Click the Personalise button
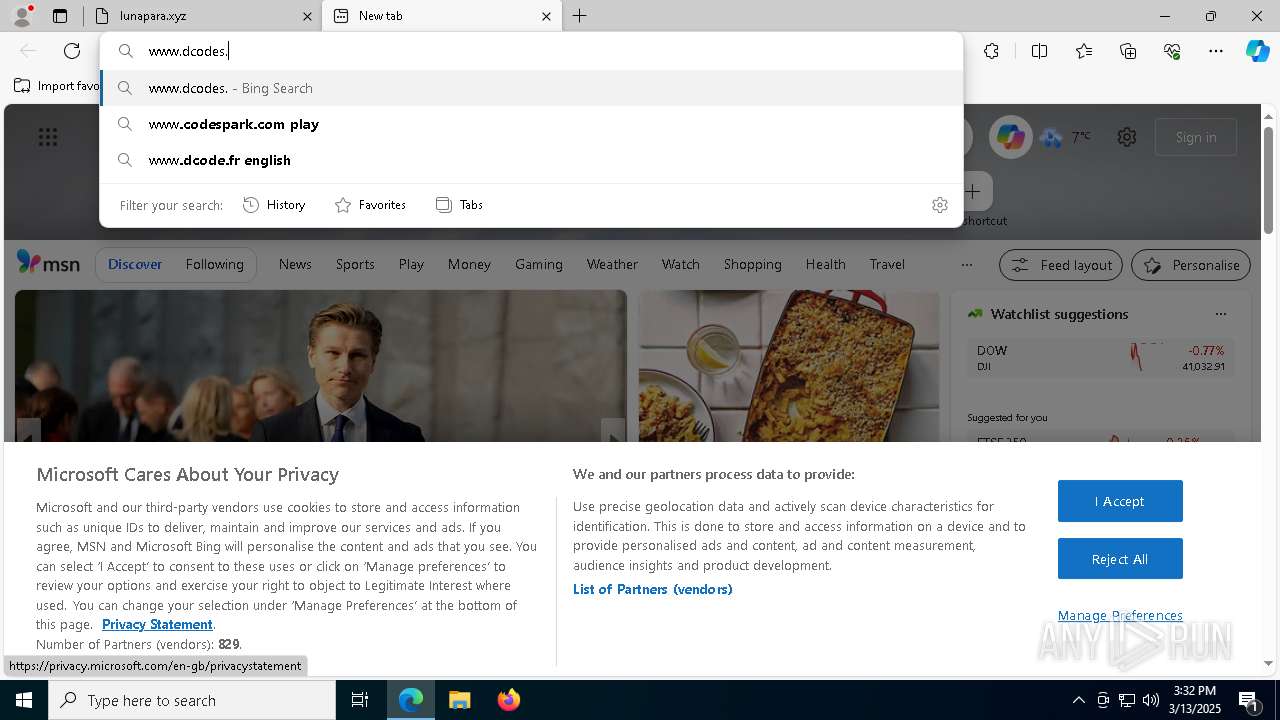 pyautogui.click(x=1191, y=265)
